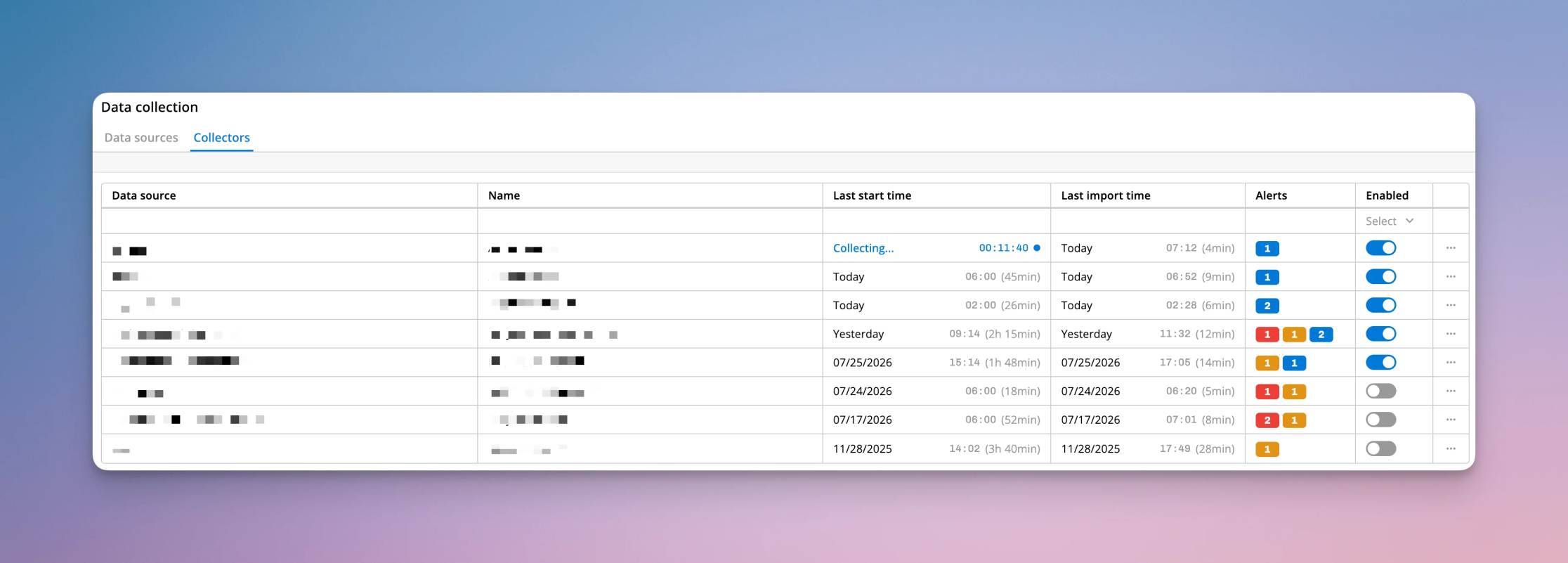Disable the collector started Today at 06:00
Screen dimensions: 1568x563
pos(1381,277)
